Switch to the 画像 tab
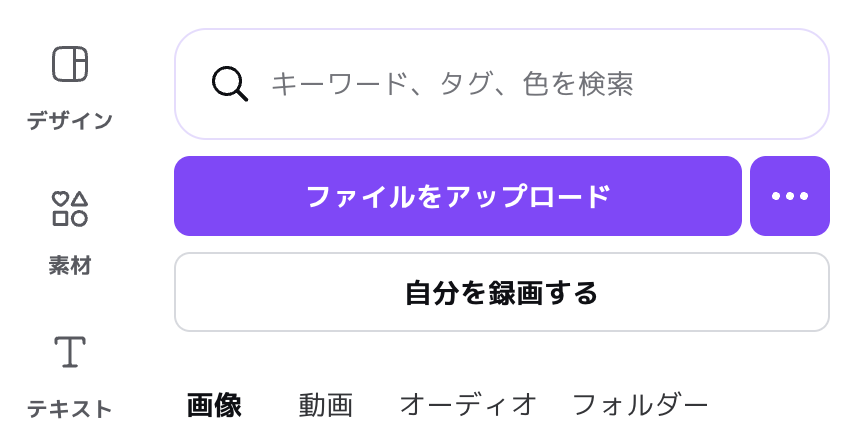Image resolution: width=860 pixels, height=434 pixels. pos(214,405)
